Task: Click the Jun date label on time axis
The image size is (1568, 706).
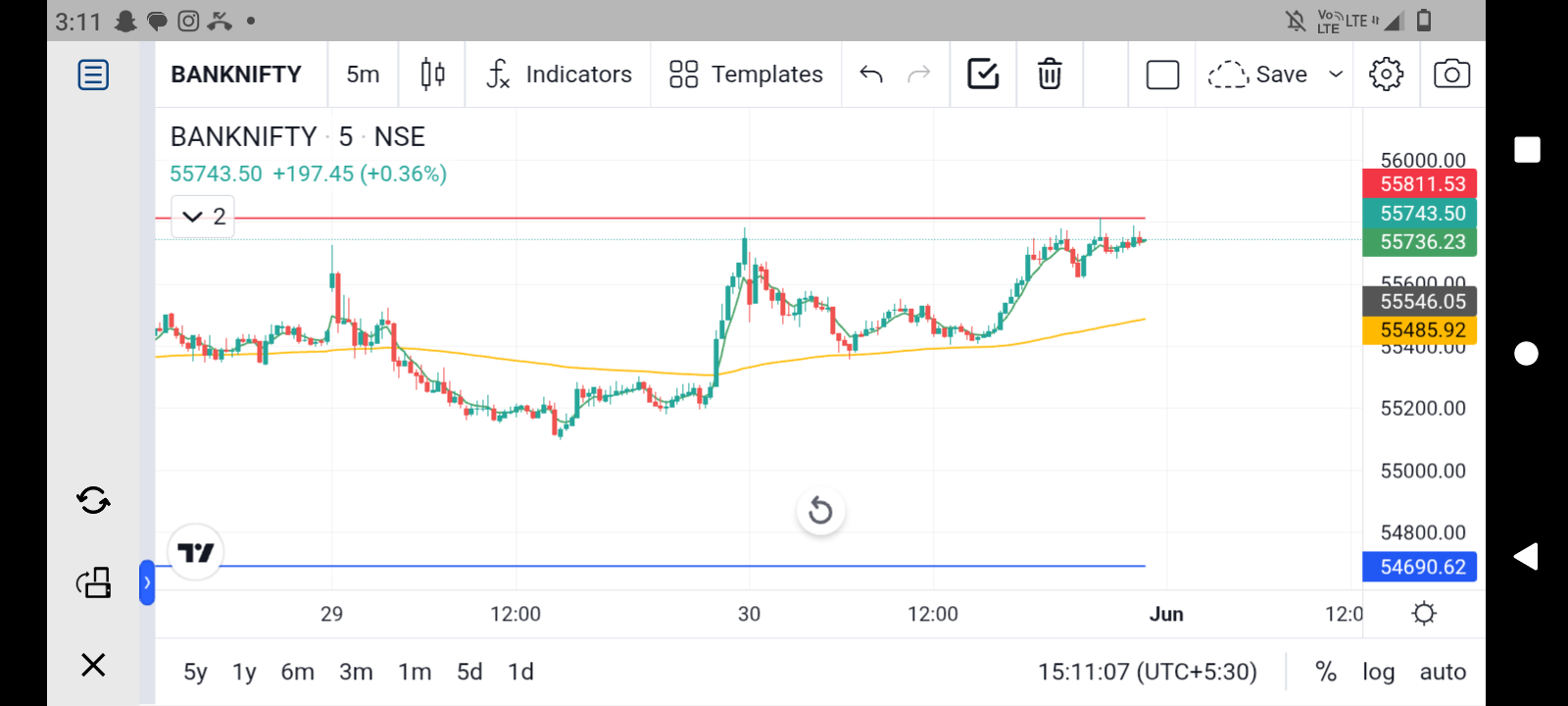Action: tap(1166, 614)
